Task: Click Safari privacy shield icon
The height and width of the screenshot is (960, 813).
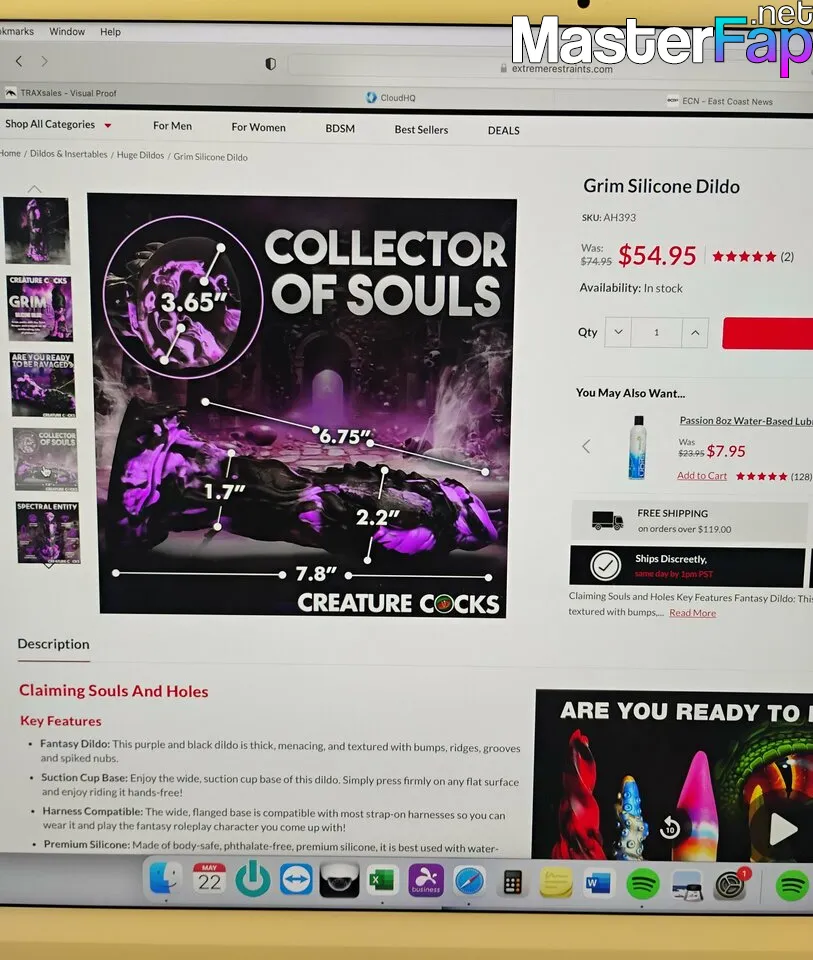Action: 271,64
